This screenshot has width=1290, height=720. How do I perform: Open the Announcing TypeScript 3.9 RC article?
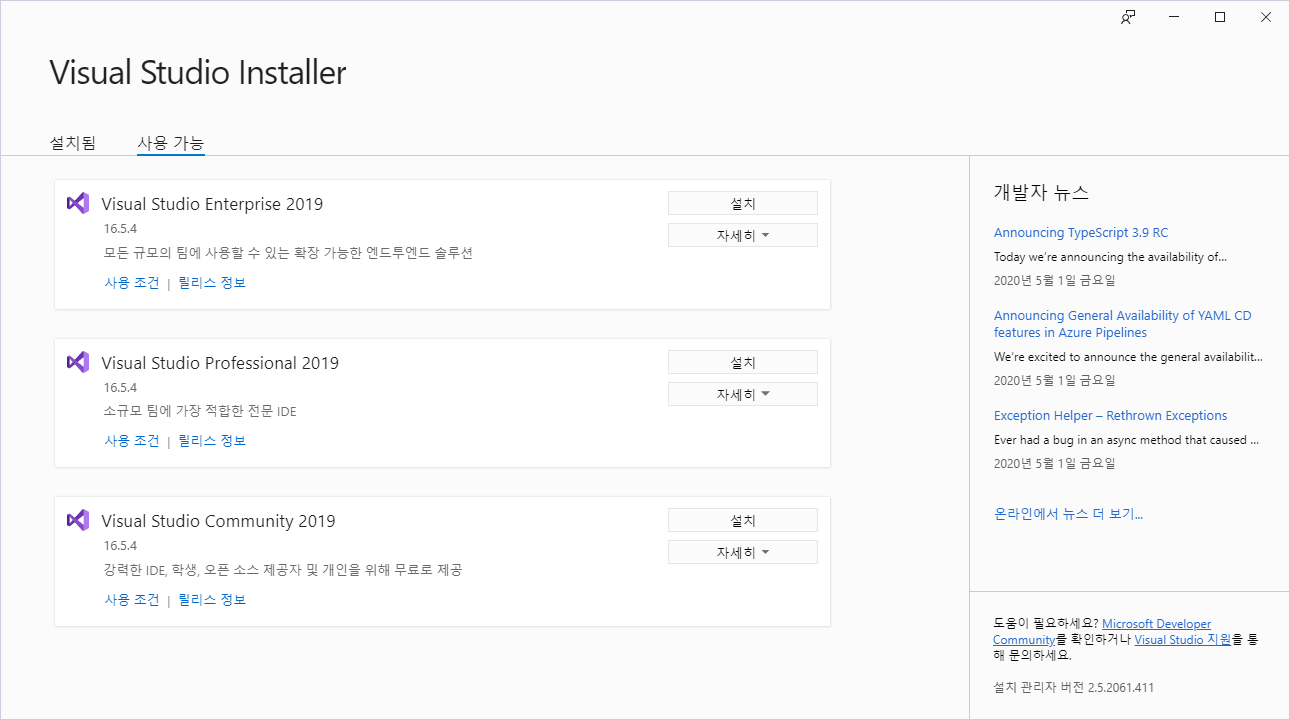point(1080,232)
